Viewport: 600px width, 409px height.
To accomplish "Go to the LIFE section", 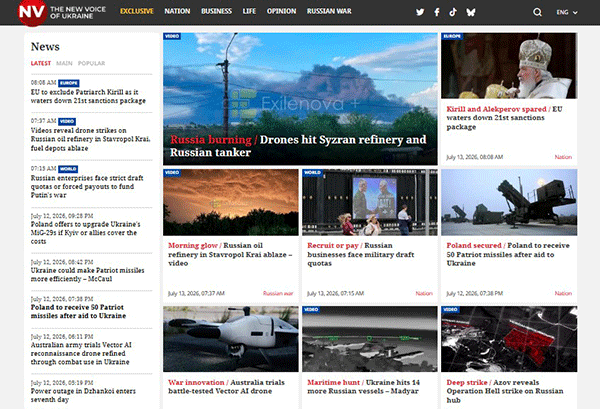I will pos(249,11).
